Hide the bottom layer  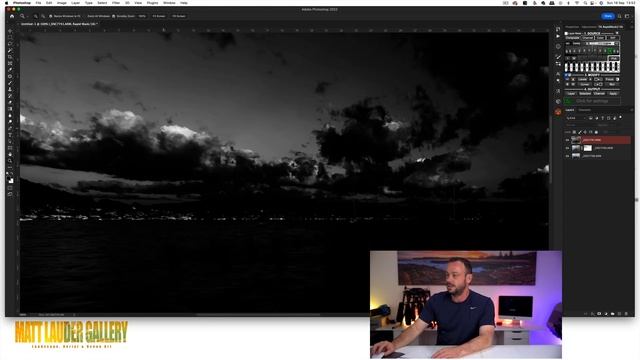click(567, 156)
